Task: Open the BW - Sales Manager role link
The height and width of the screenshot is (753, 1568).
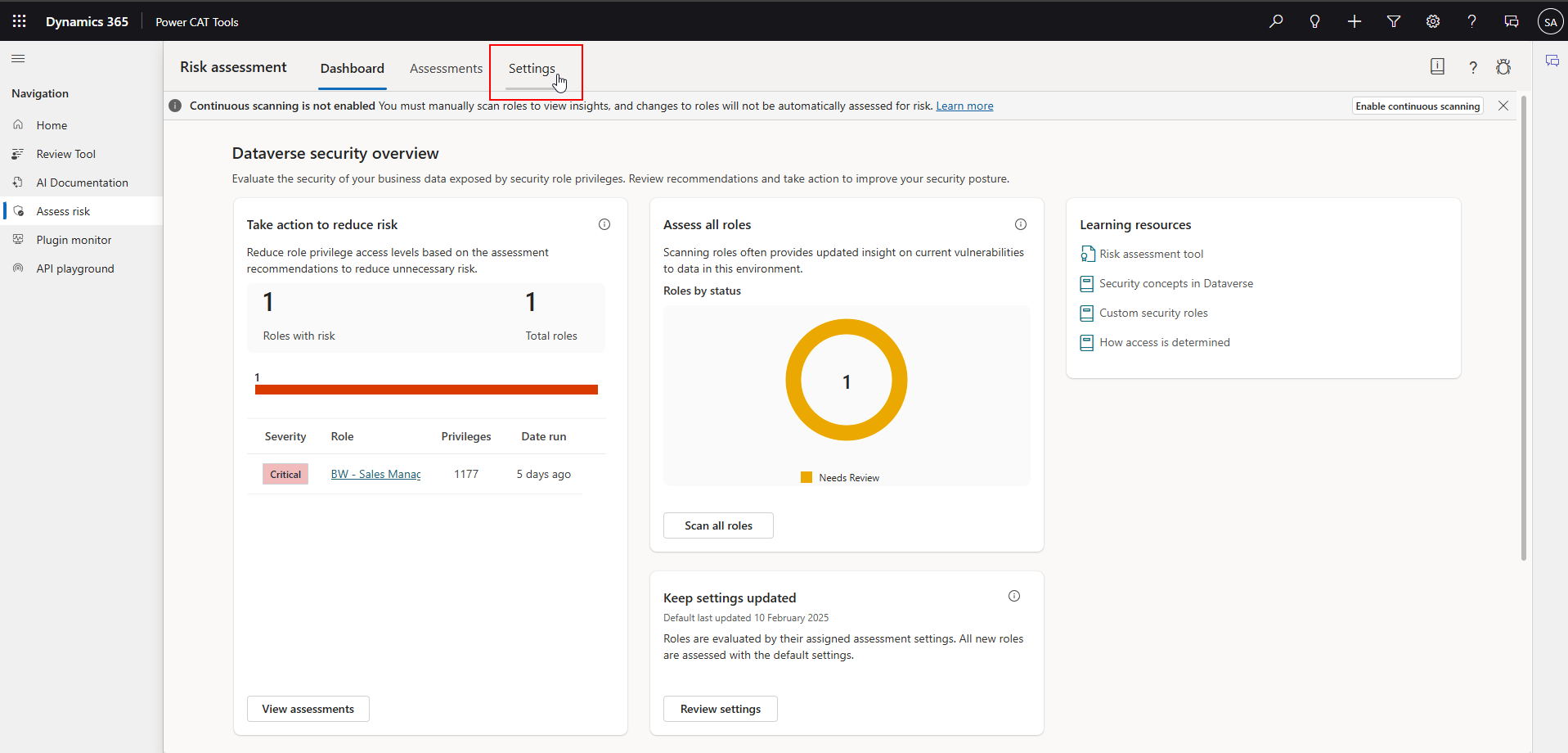Action: coord(375,475)
